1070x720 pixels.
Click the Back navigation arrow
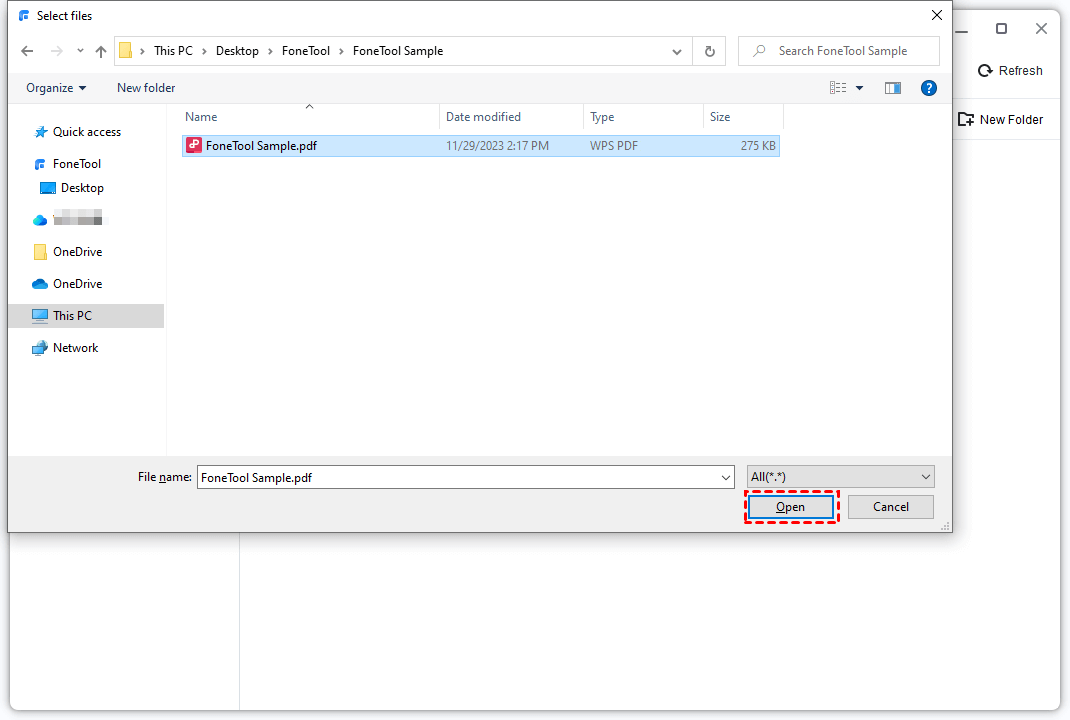(x=27, y=51)
